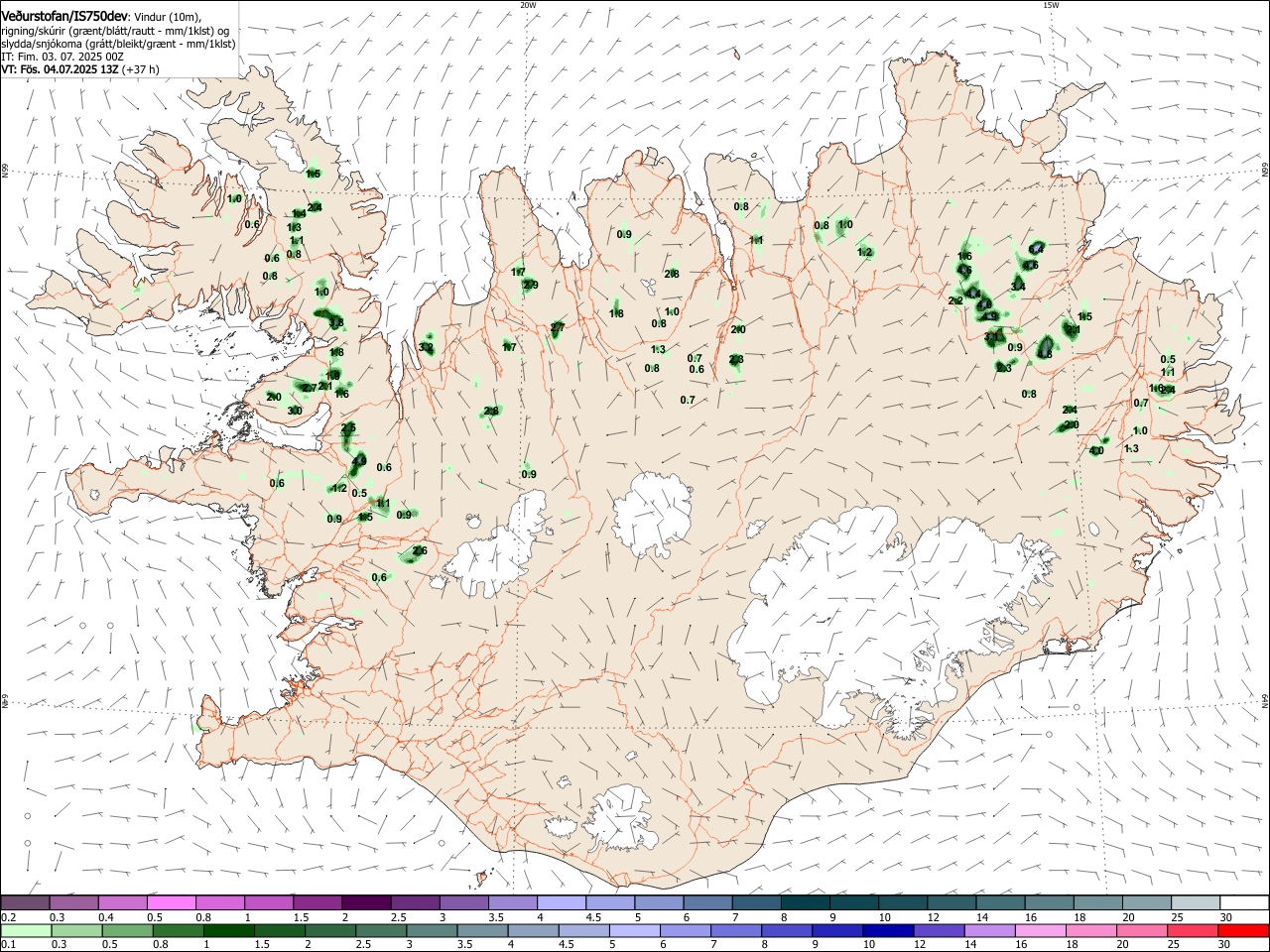1270x952 pixels.
Task: Click the 0.2 label in the purple legend row
Action: pos(8,917)
